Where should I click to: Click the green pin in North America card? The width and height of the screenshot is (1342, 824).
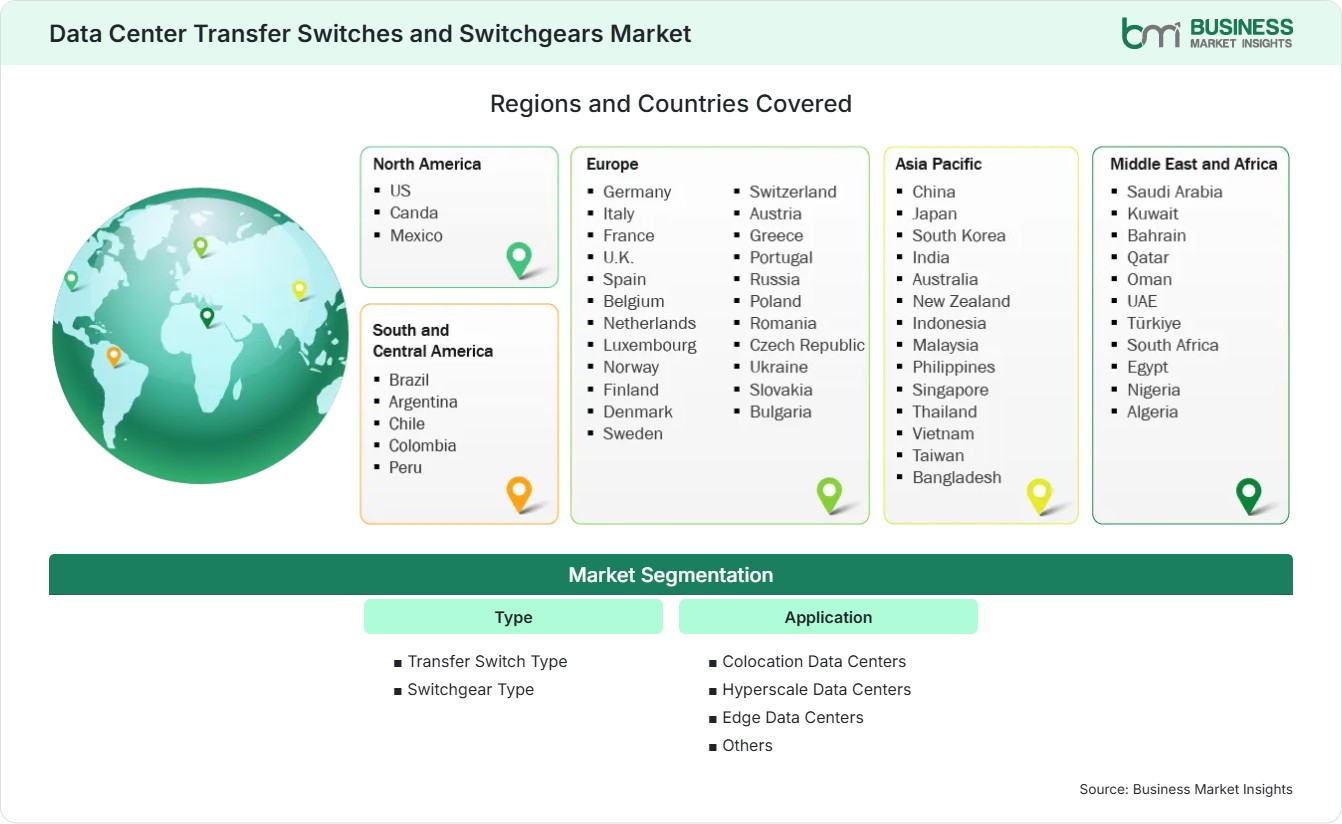coord(519,259)
